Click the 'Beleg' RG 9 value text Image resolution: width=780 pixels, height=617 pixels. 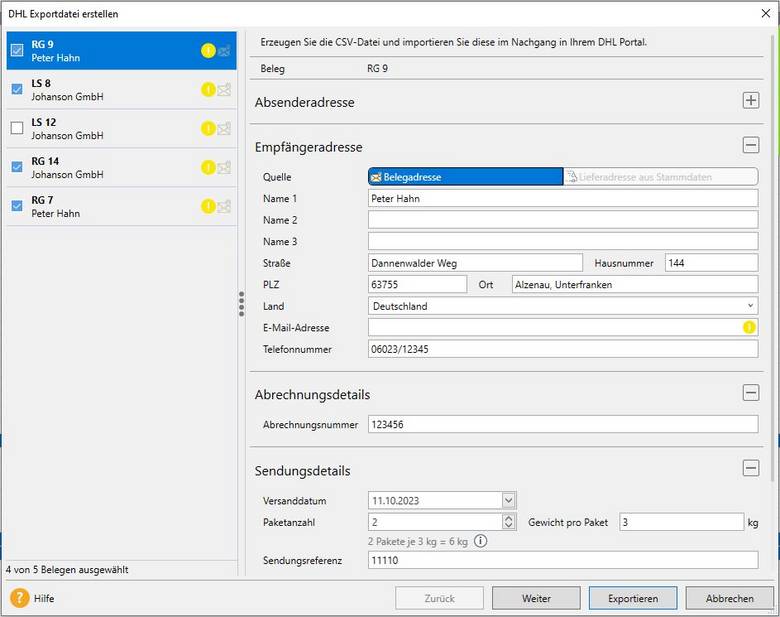[x=377, y=69]
